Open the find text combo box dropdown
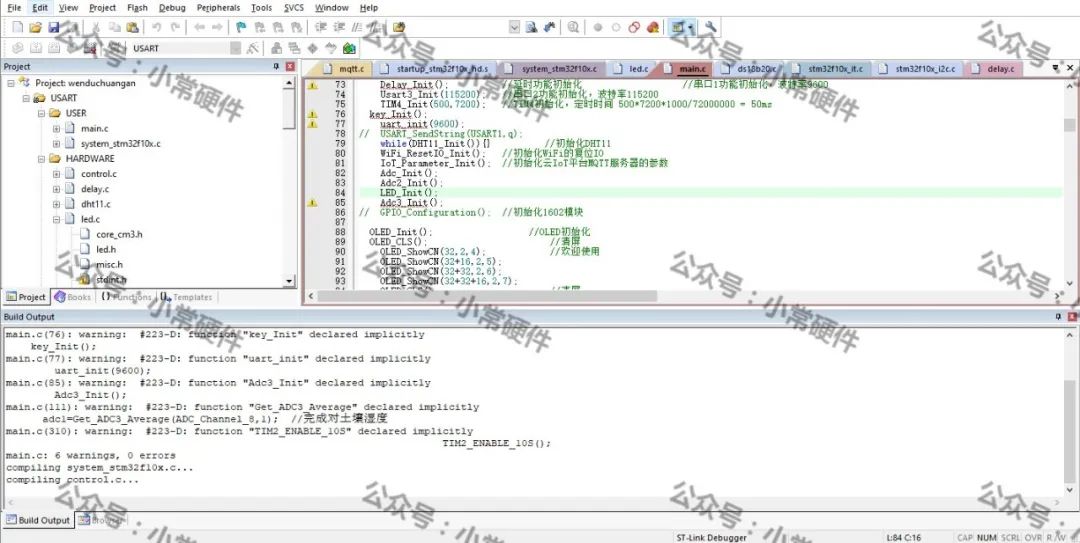Screen dimensions: 1080x543 515,28
